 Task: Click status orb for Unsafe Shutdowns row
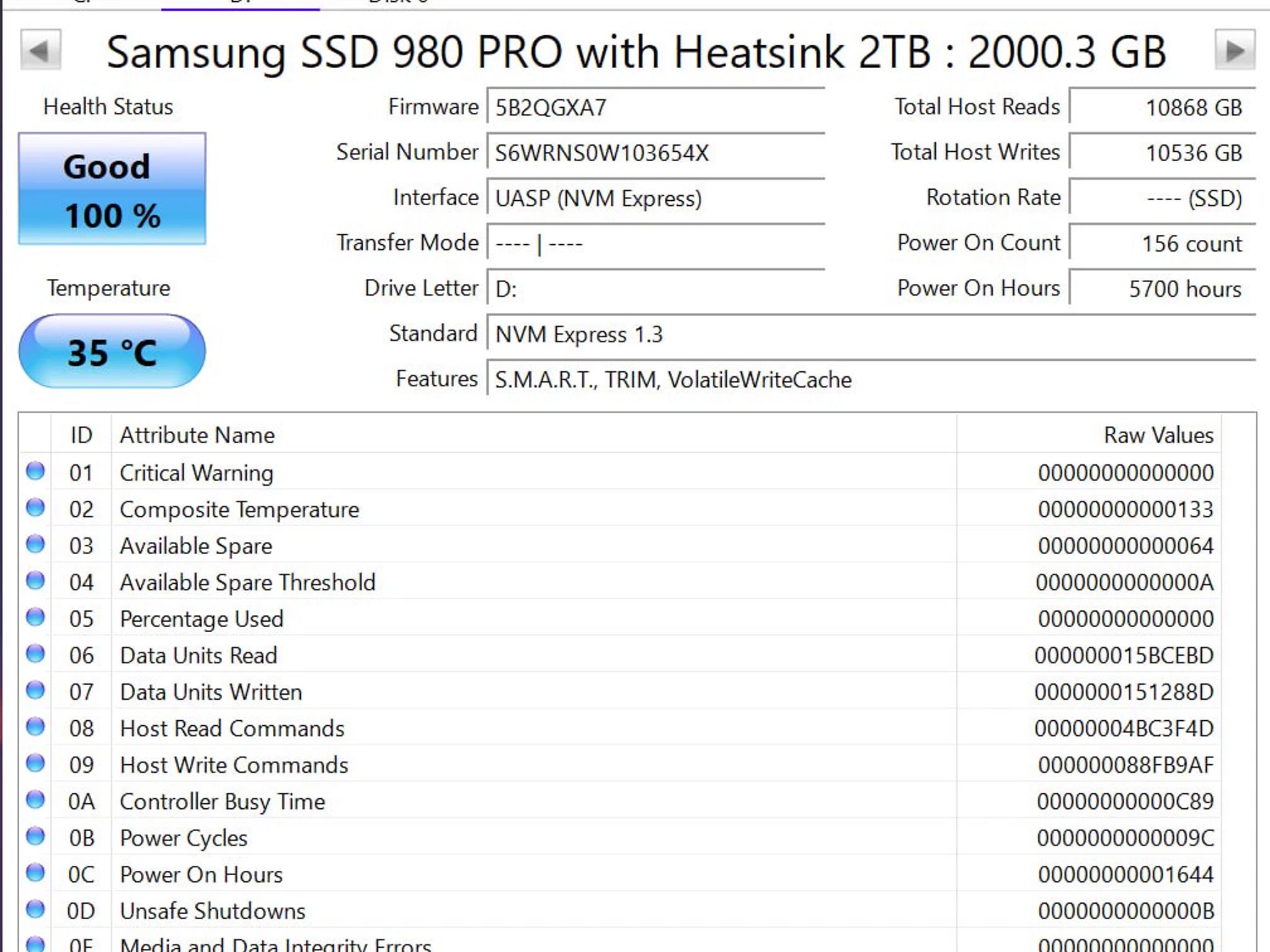click(35, 910)
